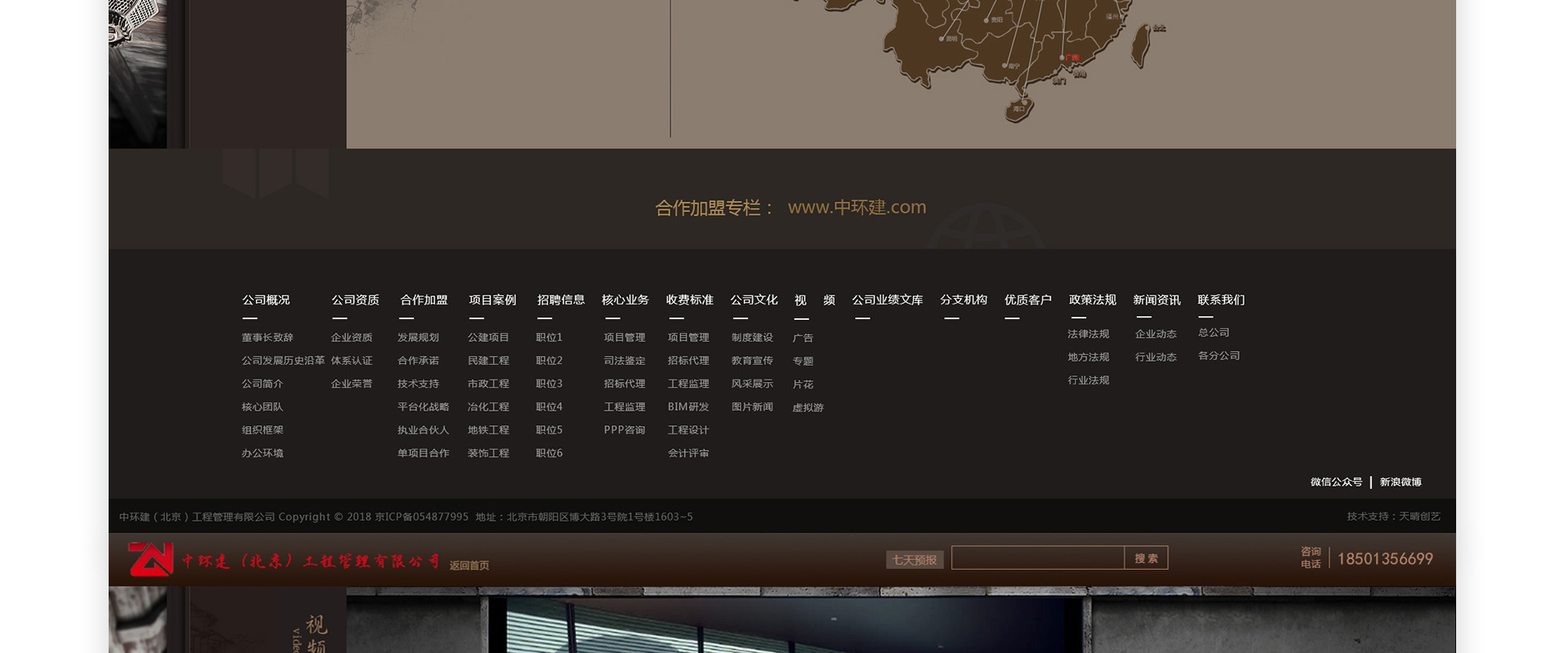Click the 搜索 button
1568x653 pixels.
pyautogui.click(x=1146, y=558)
